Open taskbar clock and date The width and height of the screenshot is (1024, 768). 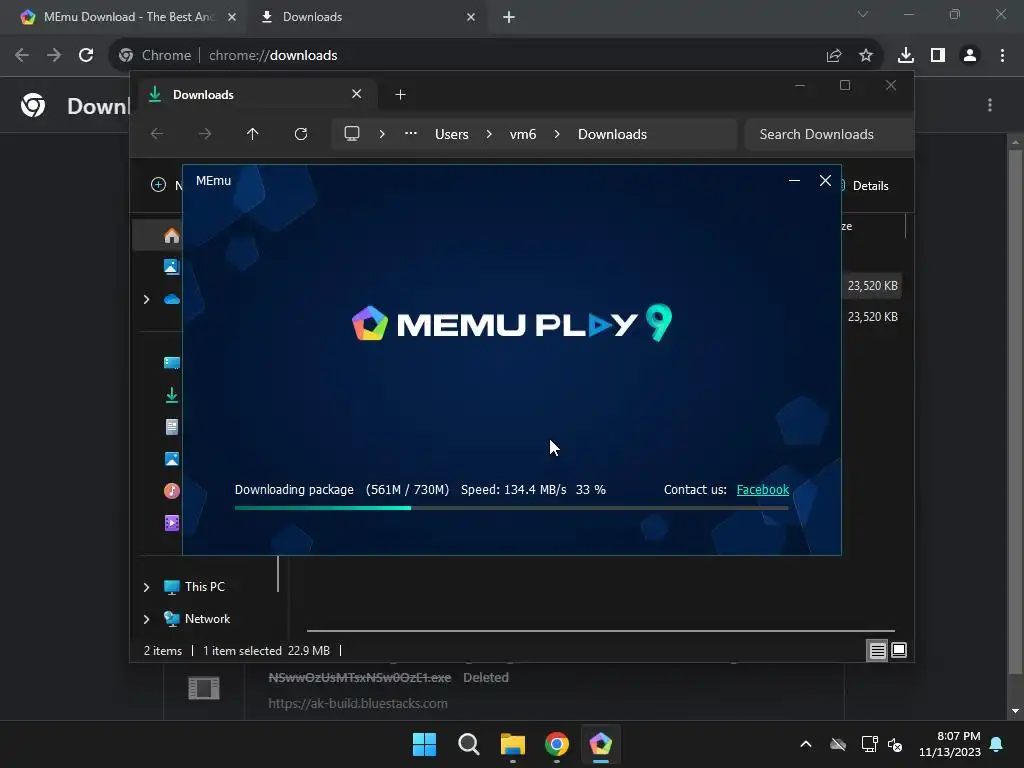[950, 744]
